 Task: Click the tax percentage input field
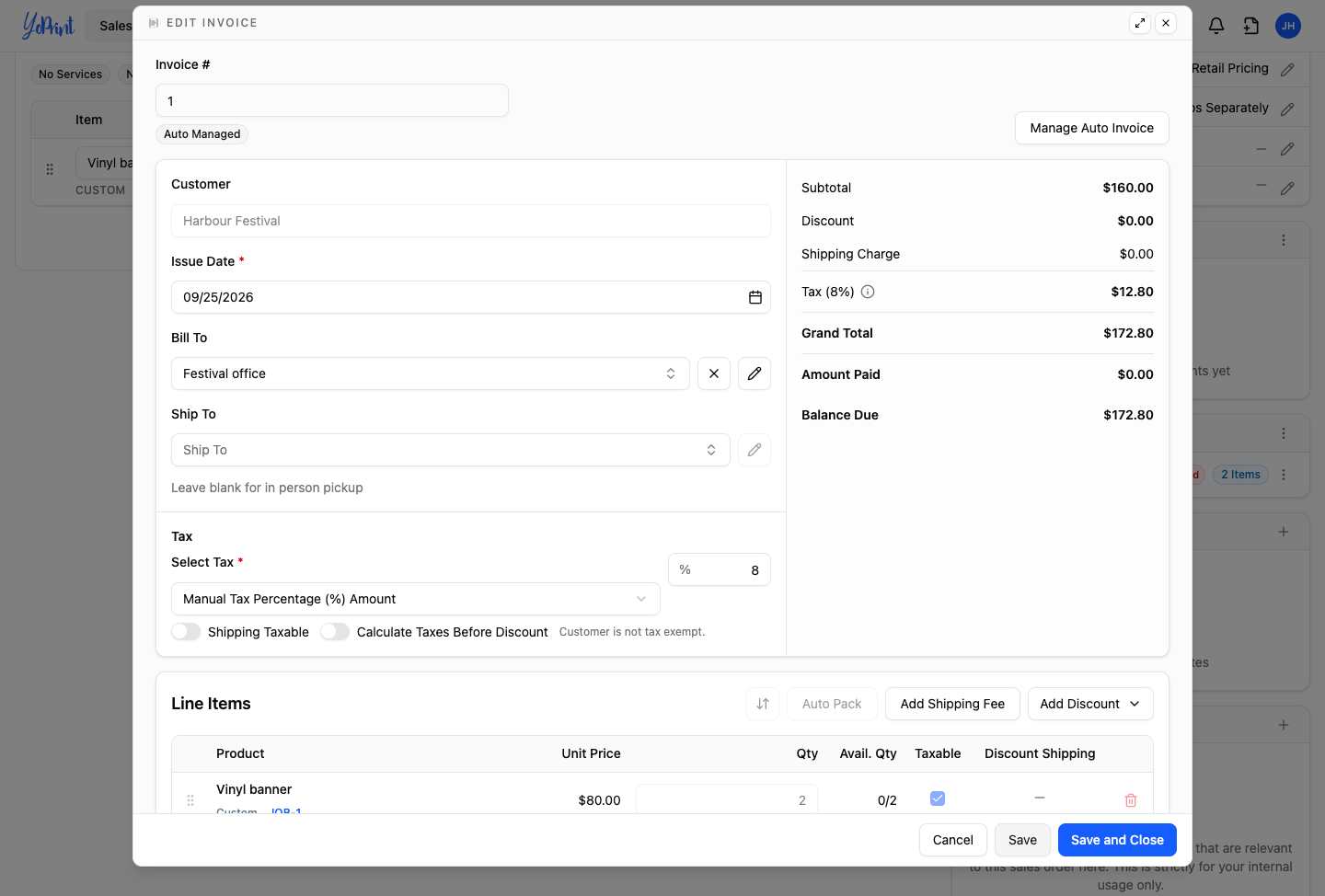coord(720,570)
